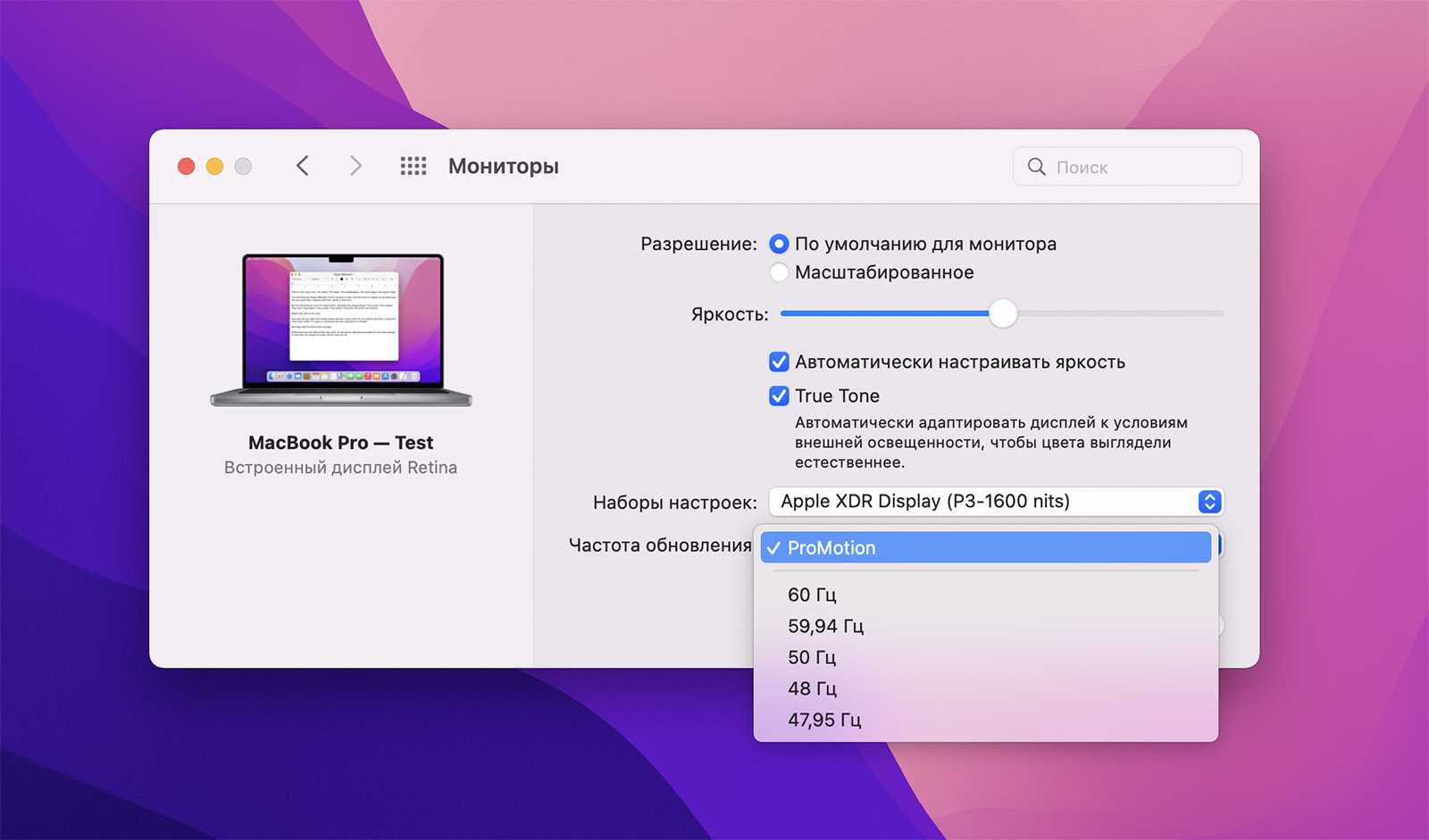Choose the 47,95 Гц menu entry
The image size is (1429, 840).
[824, 719]
